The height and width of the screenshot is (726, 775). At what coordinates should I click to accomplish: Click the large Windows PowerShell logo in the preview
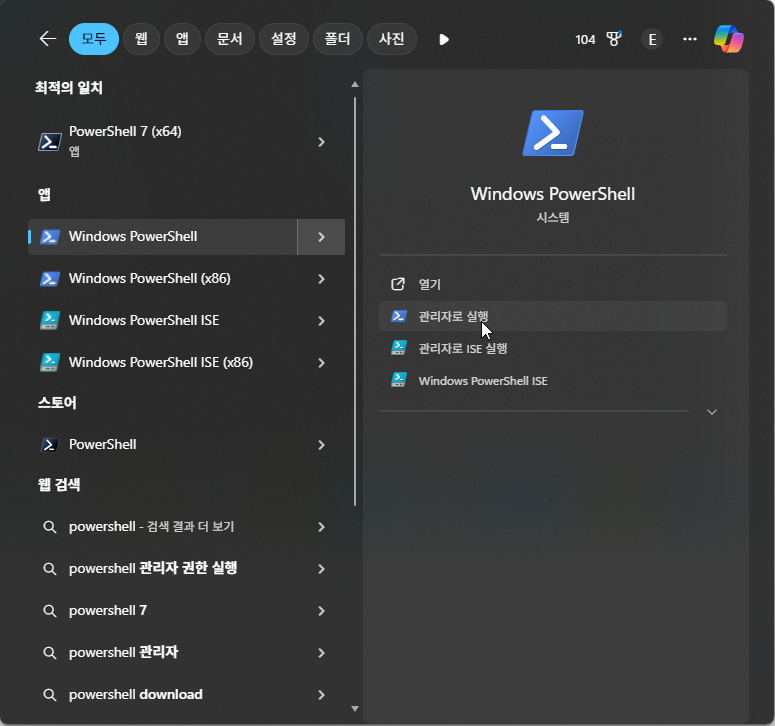[x=553, y=133]
